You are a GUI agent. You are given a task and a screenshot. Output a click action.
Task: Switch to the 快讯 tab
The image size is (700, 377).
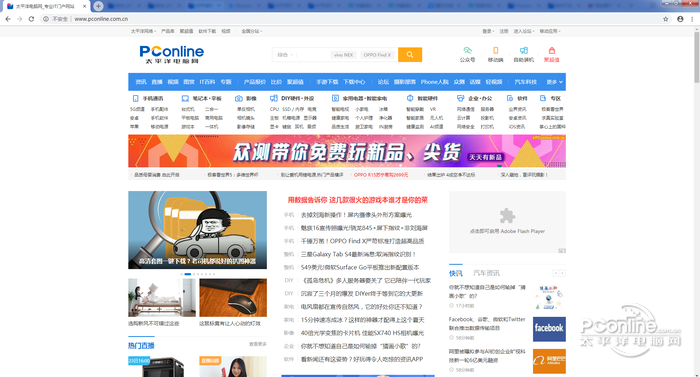[x=456, y=273]
